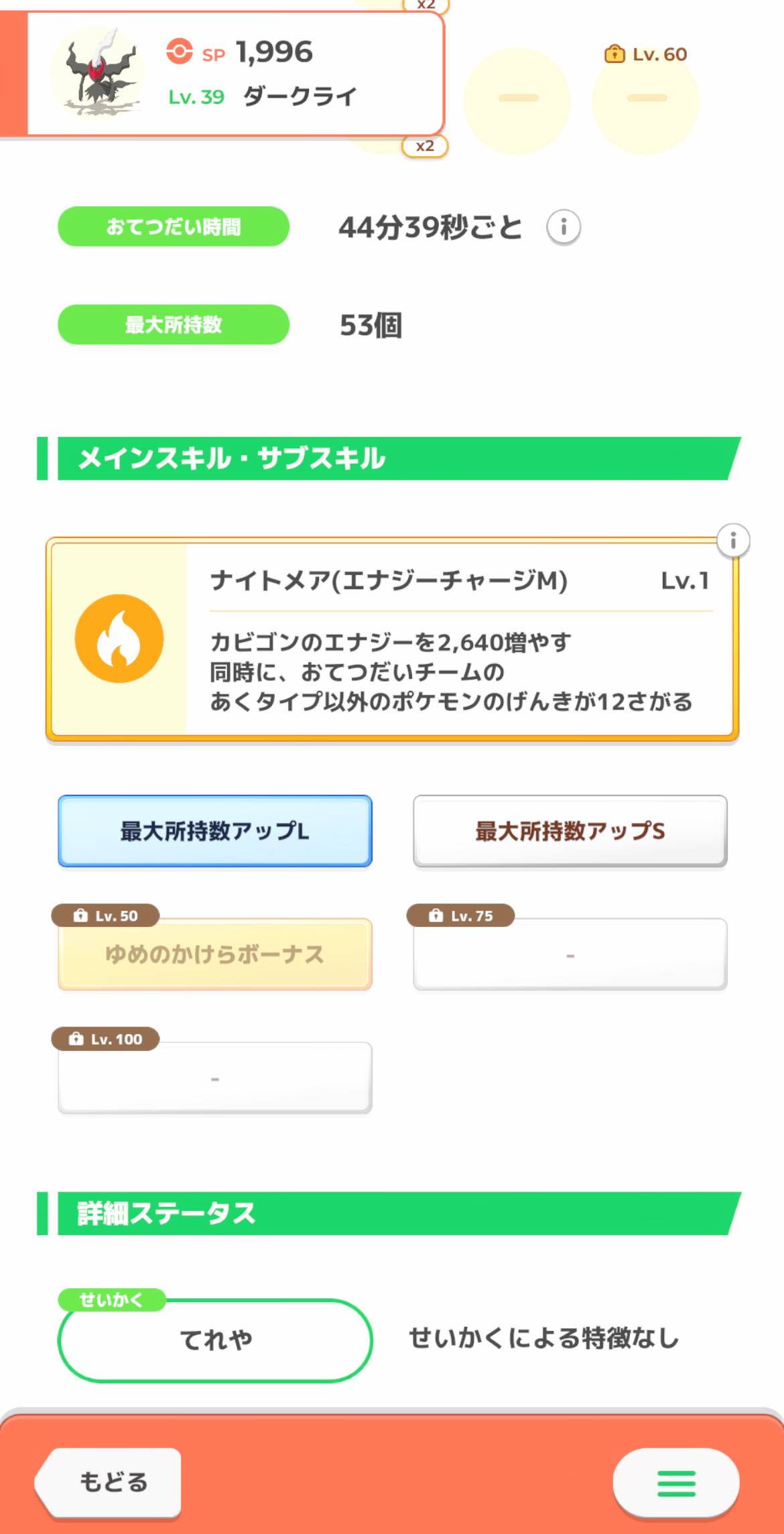Viewport: 784px width, 1534px height.
Task: Open info icon next to 44分39秒ごと
Action: pos(563,228)
